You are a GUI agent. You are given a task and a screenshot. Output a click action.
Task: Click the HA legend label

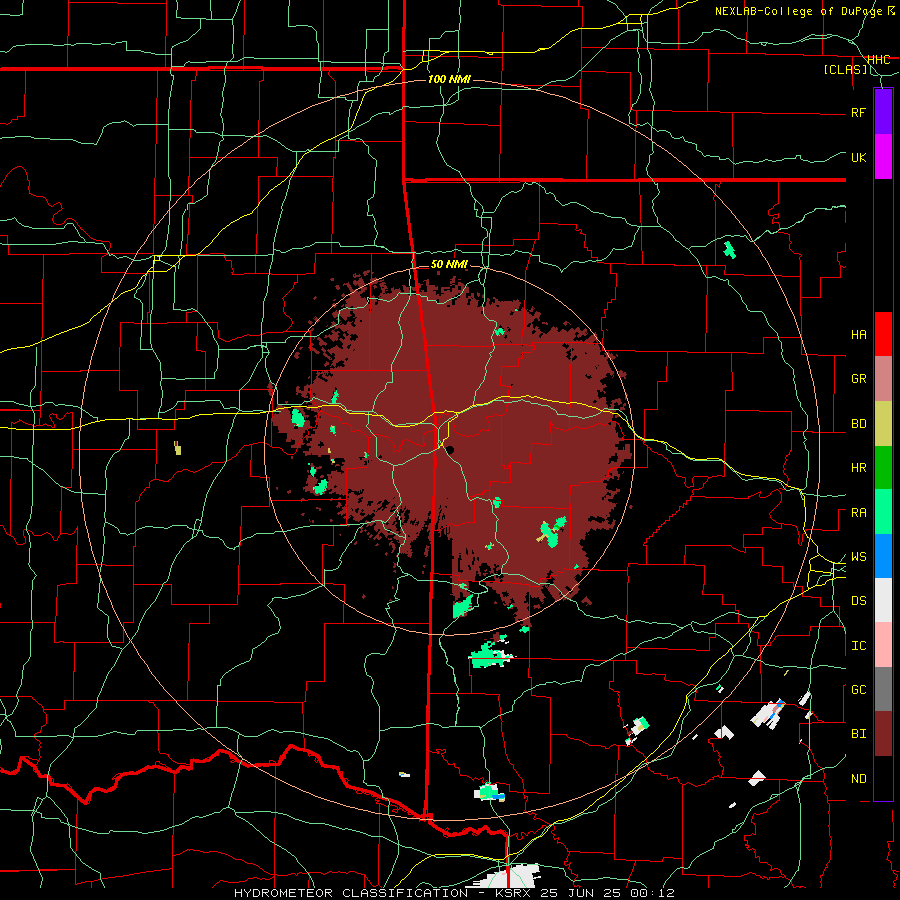pos(858,335)
